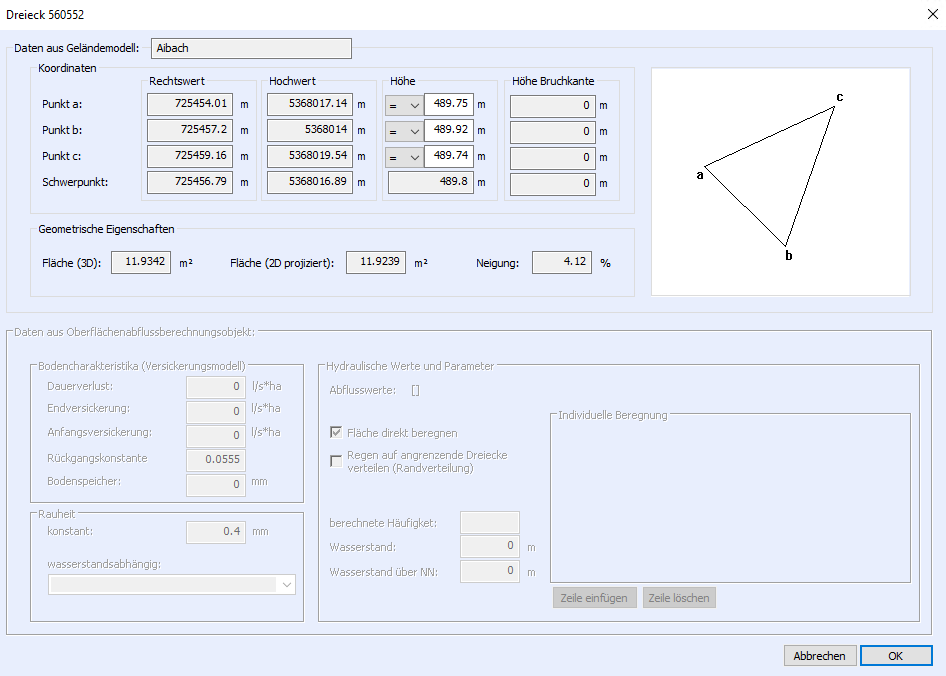946x676 pixels.
Task: Click the Rechtswert field for Punkt a
Action: point(190,104)
